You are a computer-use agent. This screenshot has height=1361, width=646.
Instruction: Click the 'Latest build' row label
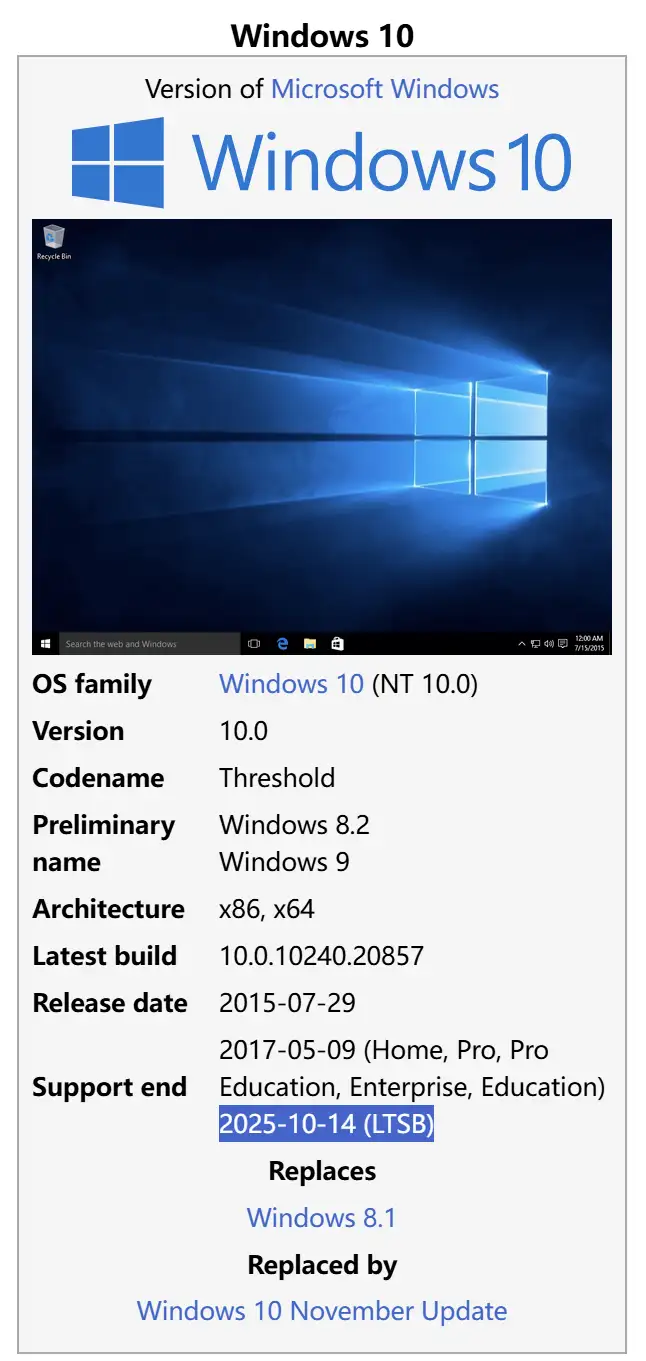click(104, 956)
